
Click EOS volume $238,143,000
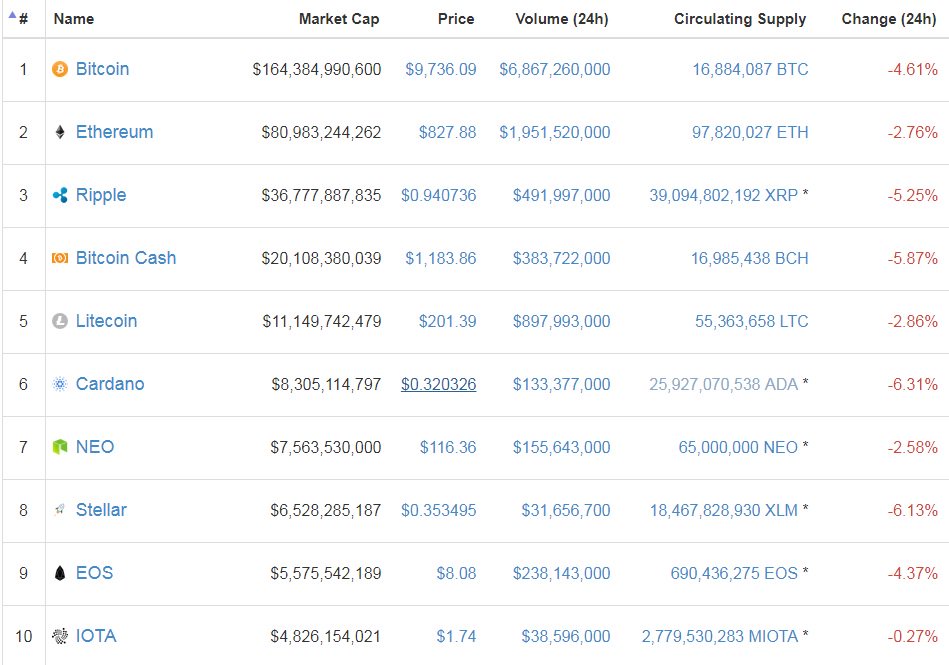click(562, 573)
